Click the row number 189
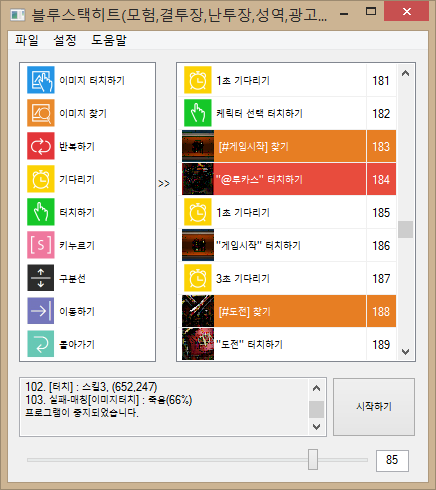The image size is (436, 490). coord(381,345)
